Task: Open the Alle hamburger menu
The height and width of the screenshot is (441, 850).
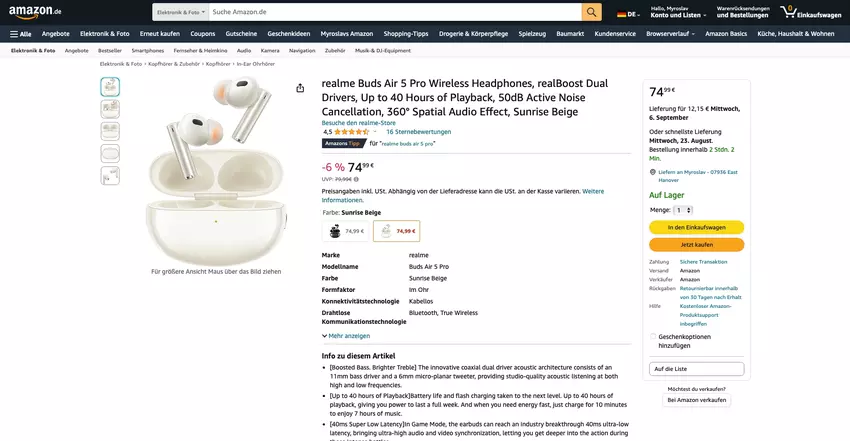Action: tap(21, 34)
